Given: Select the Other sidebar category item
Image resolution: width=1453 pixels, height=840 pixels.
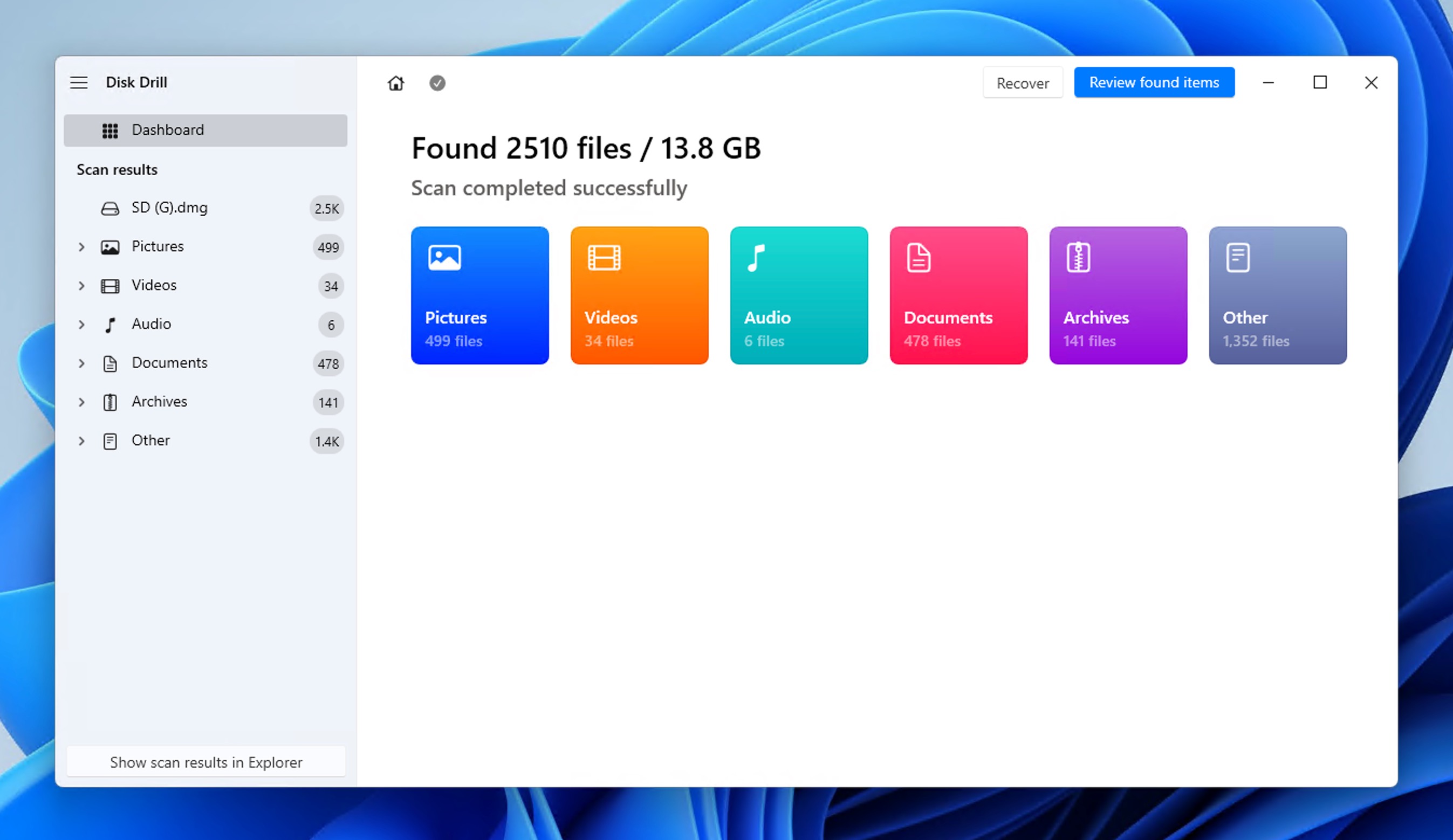Looking at the screenshot, I should pos(151,440).
